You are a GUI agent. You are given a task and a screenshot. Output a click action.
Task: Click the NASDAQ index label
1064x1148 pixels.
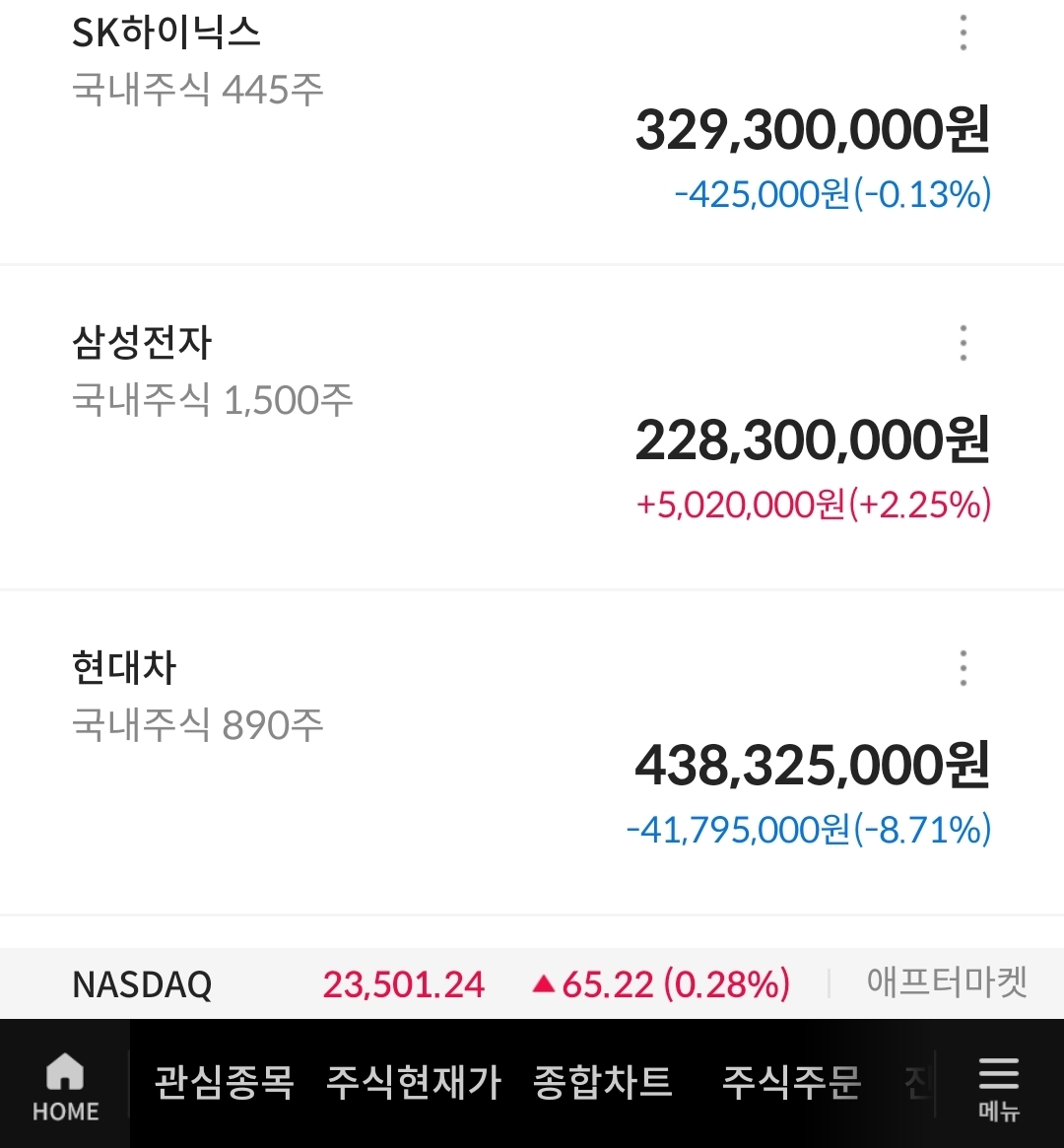(x=142, y=983)
